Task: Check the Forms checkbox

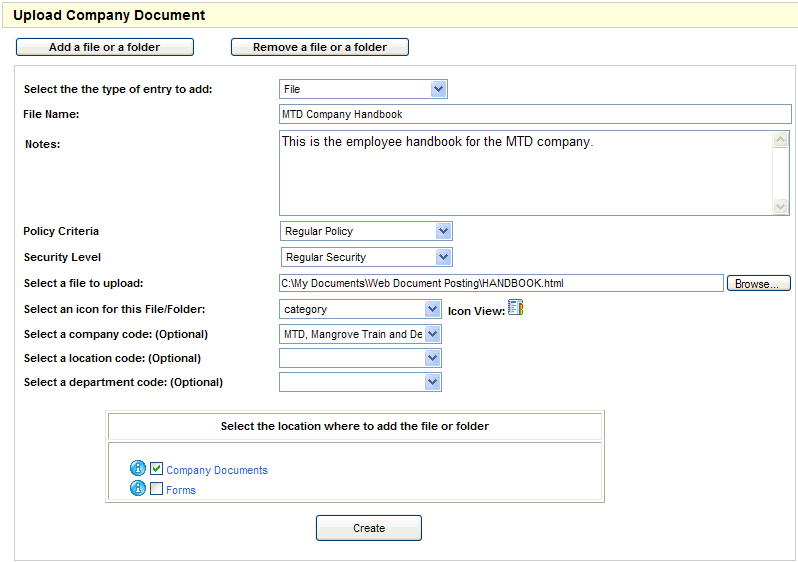Action: 156,489
